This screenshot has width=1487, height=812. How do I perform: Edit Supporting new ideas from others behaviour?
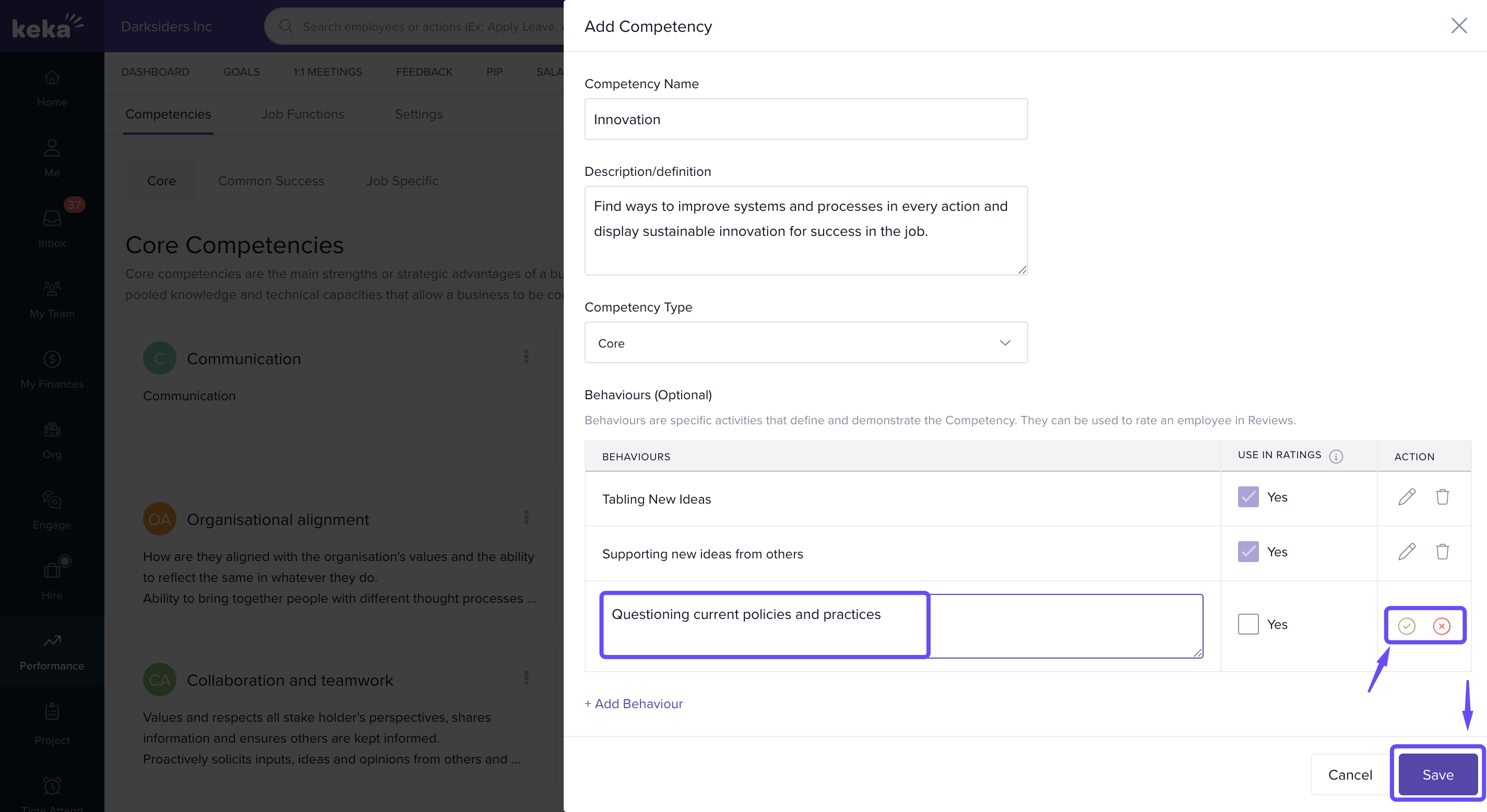click(x=1407, y=552)
